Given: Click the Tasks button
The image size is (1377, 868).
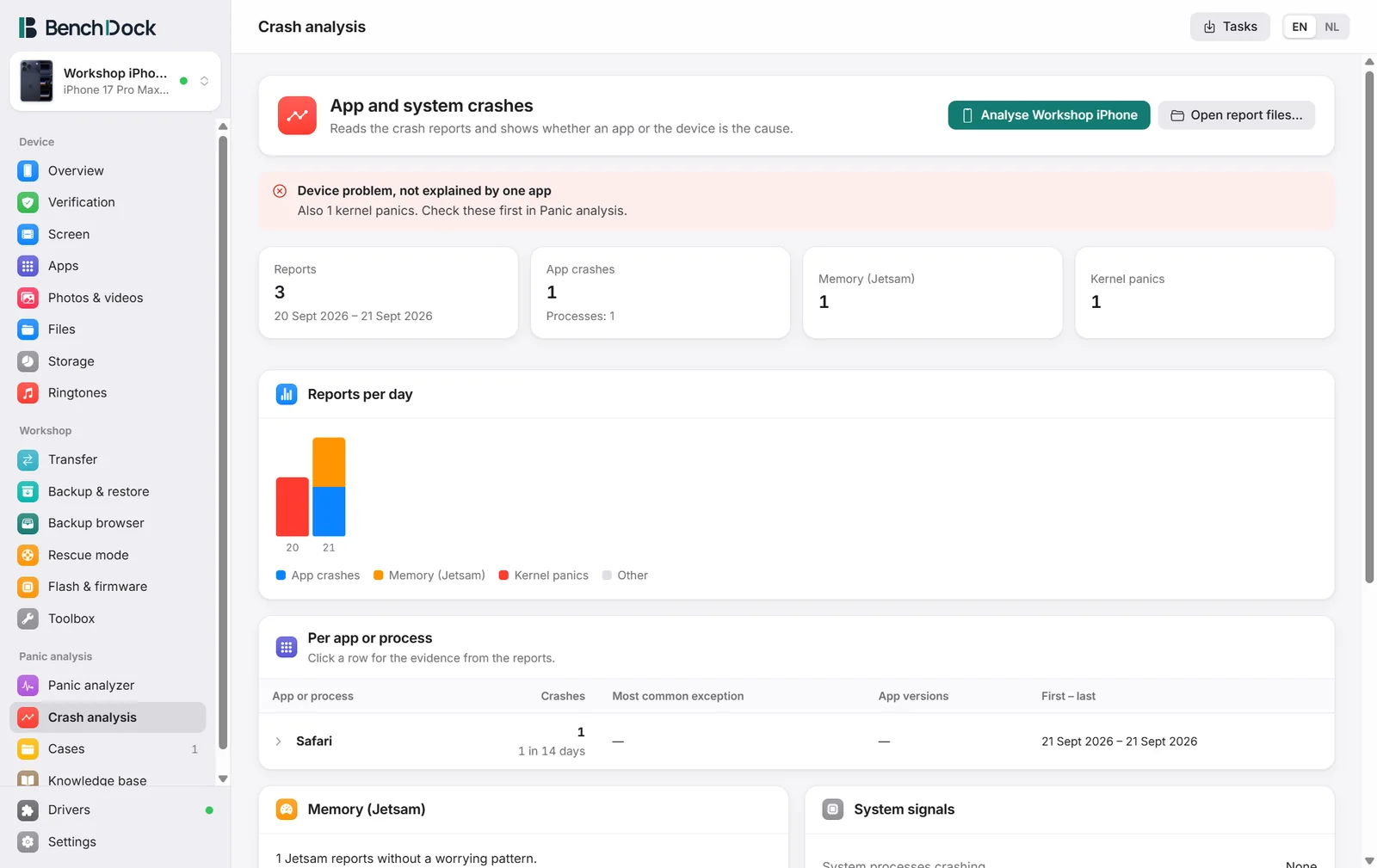Looking at the screenshot, I should pos(1230,27).
